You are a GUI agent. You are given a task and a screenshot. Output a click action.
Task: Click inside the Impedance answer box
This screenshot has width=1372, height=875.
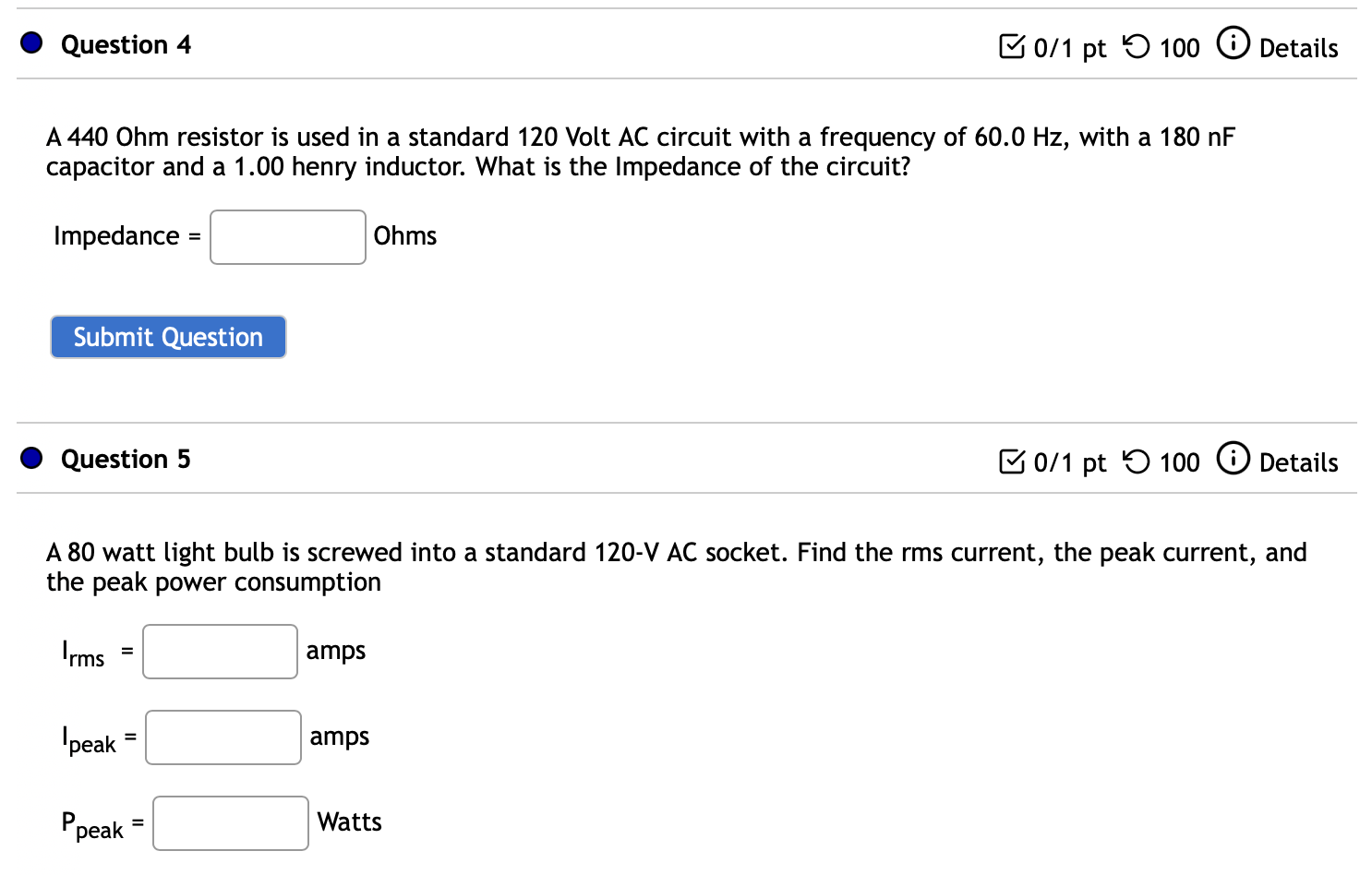pyautogui.click(x=287, y=236)
